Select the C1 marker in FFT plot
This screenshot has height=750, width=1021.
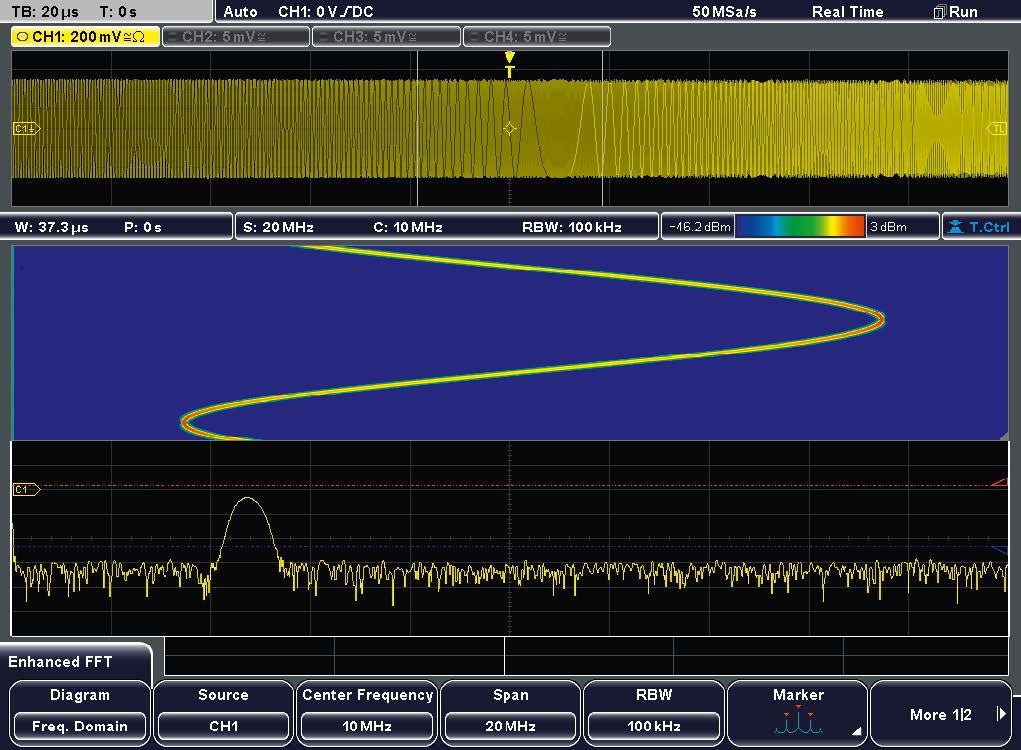click(25, 489)
